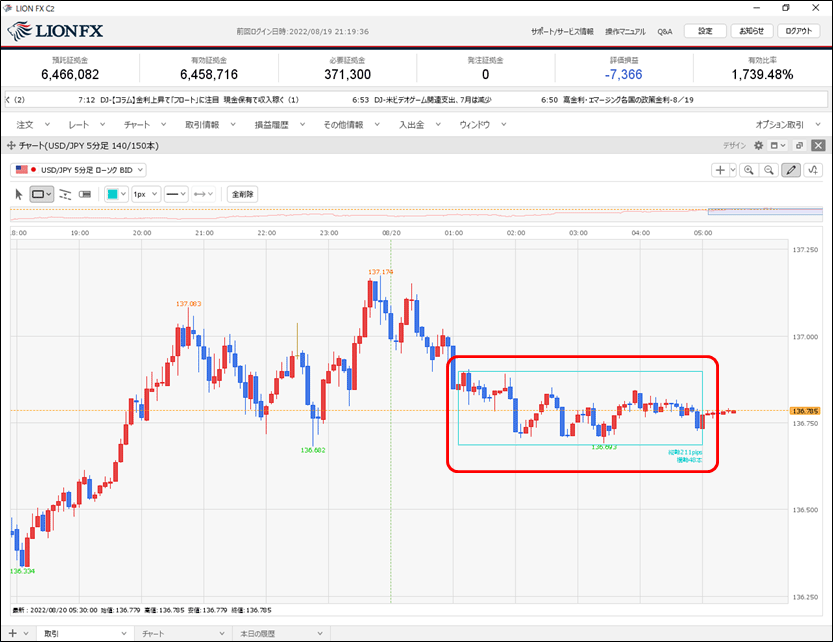Click 全削除 to delete all drawings
833x642 pixels.
click(x=243, y=195)
